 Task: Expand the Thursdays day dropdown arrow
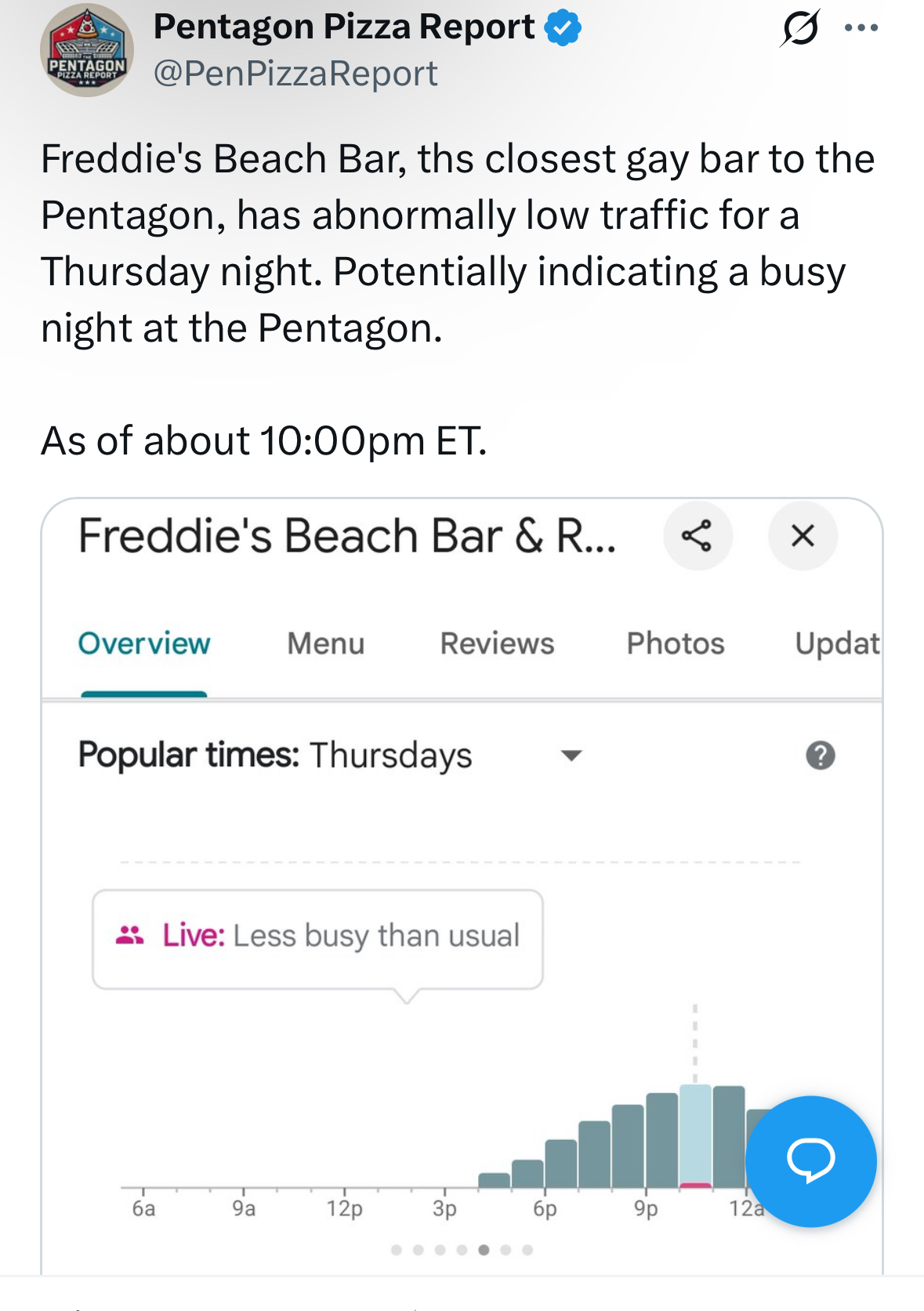coord(571,755)
